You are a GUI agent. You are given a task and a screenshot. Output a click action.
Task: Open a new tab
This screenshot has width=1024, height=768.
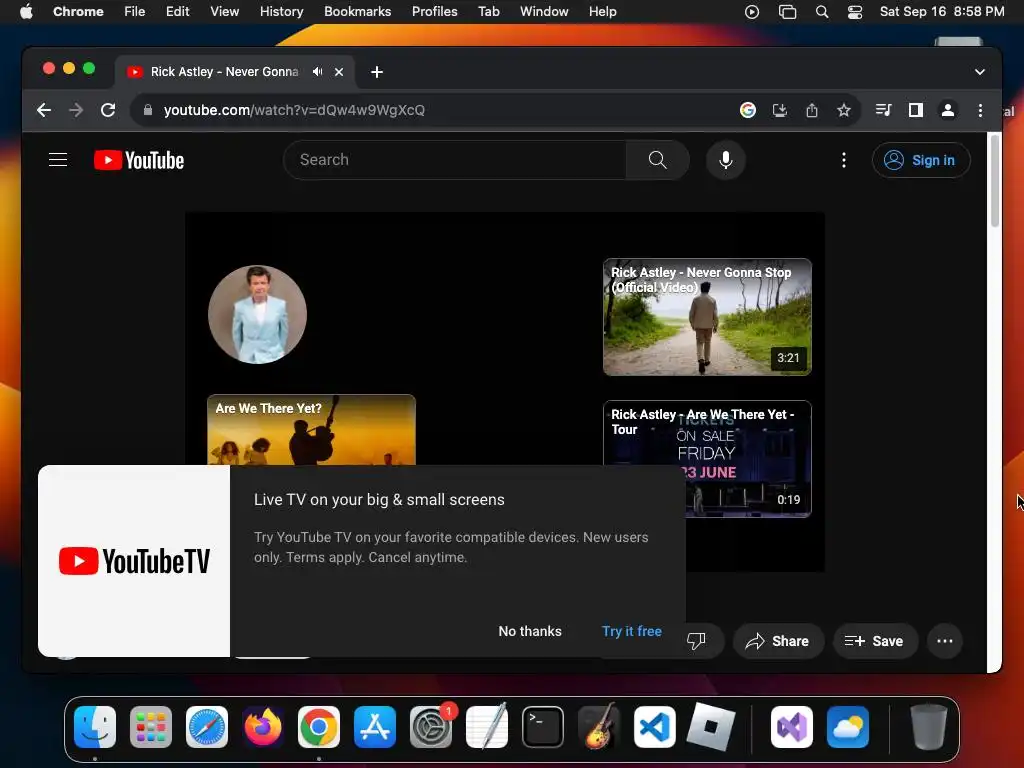coord(377,72)
